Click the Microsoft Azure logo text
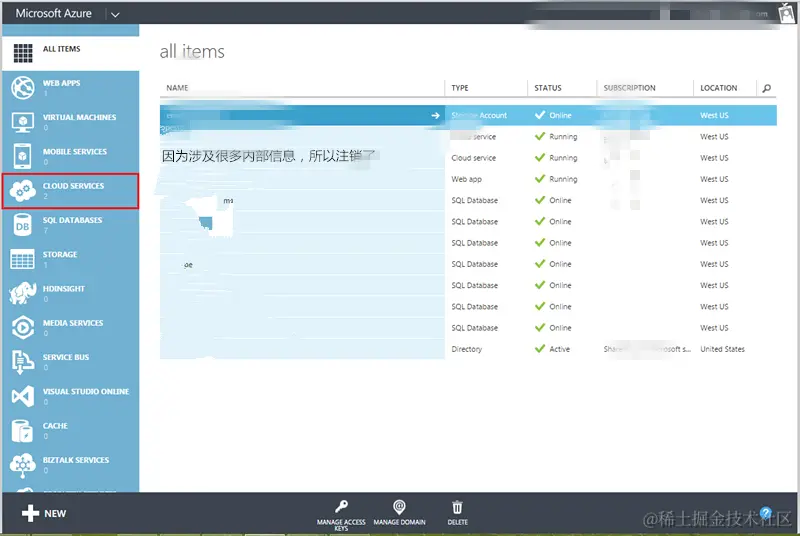Screen dimensions: 800x536 coord(54,14)
